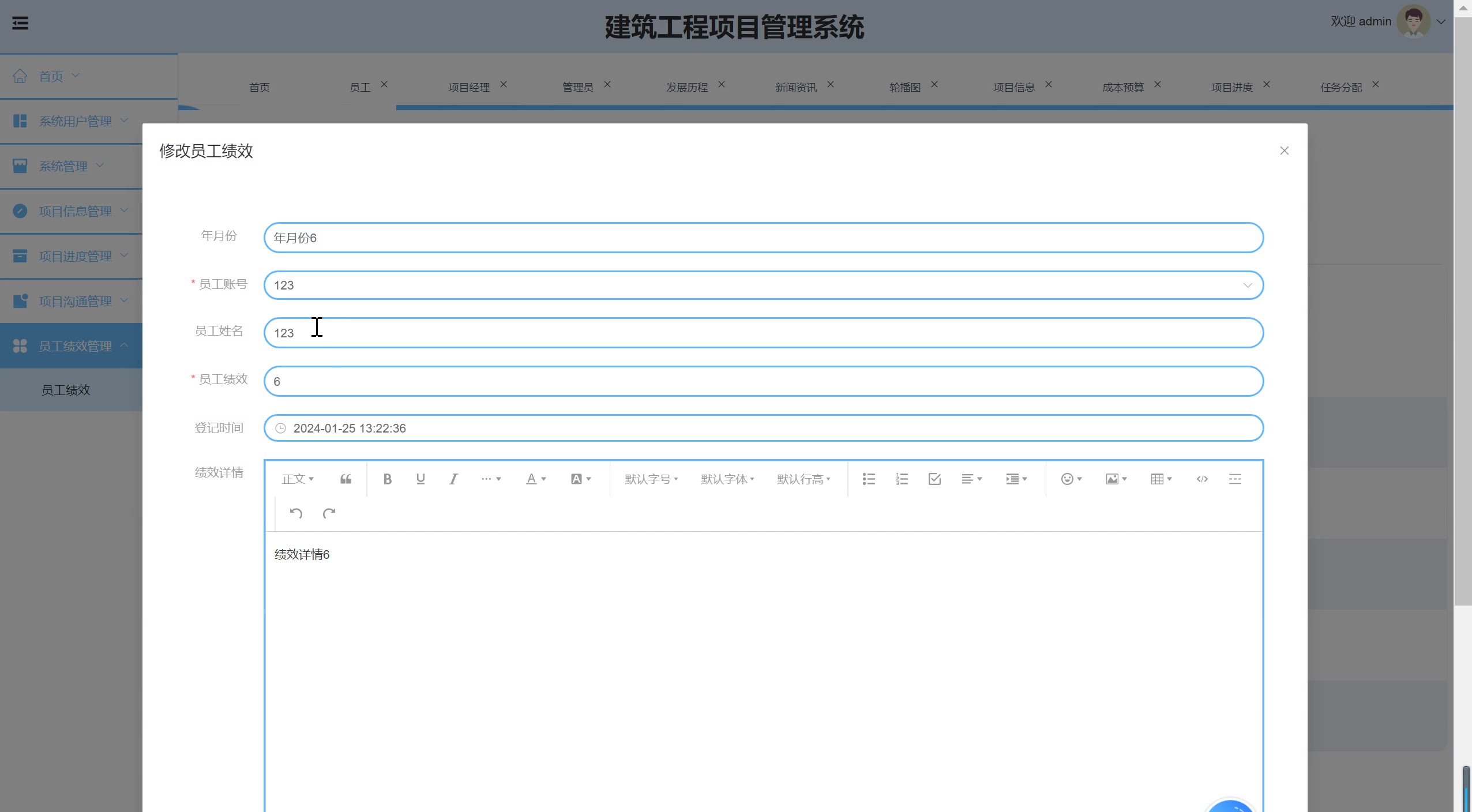The width and height of the screenshot is (1472, 812).
Task: Apply underline formatting in editor
Action: (x=420, y=479)
